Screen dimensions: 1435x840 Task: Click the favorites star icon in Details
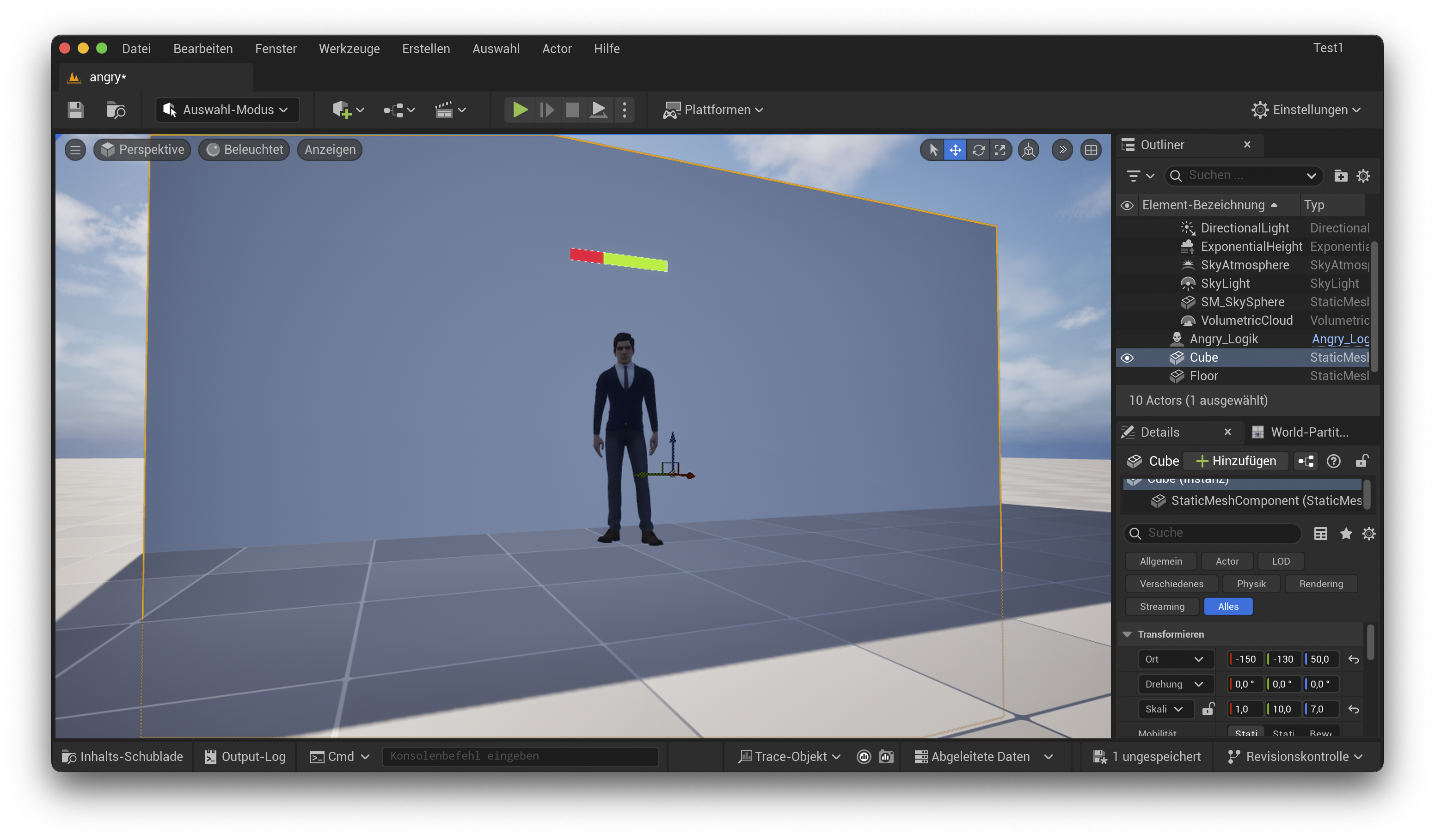[1346, 533]
